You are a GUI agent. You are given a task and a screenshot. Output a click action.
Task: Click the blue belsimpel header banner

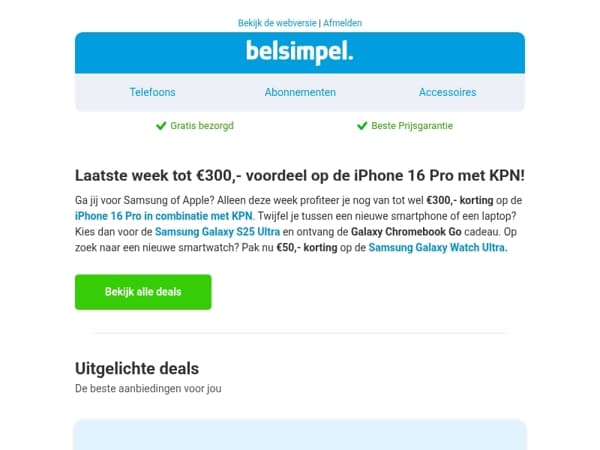click(x=300, y=53)
